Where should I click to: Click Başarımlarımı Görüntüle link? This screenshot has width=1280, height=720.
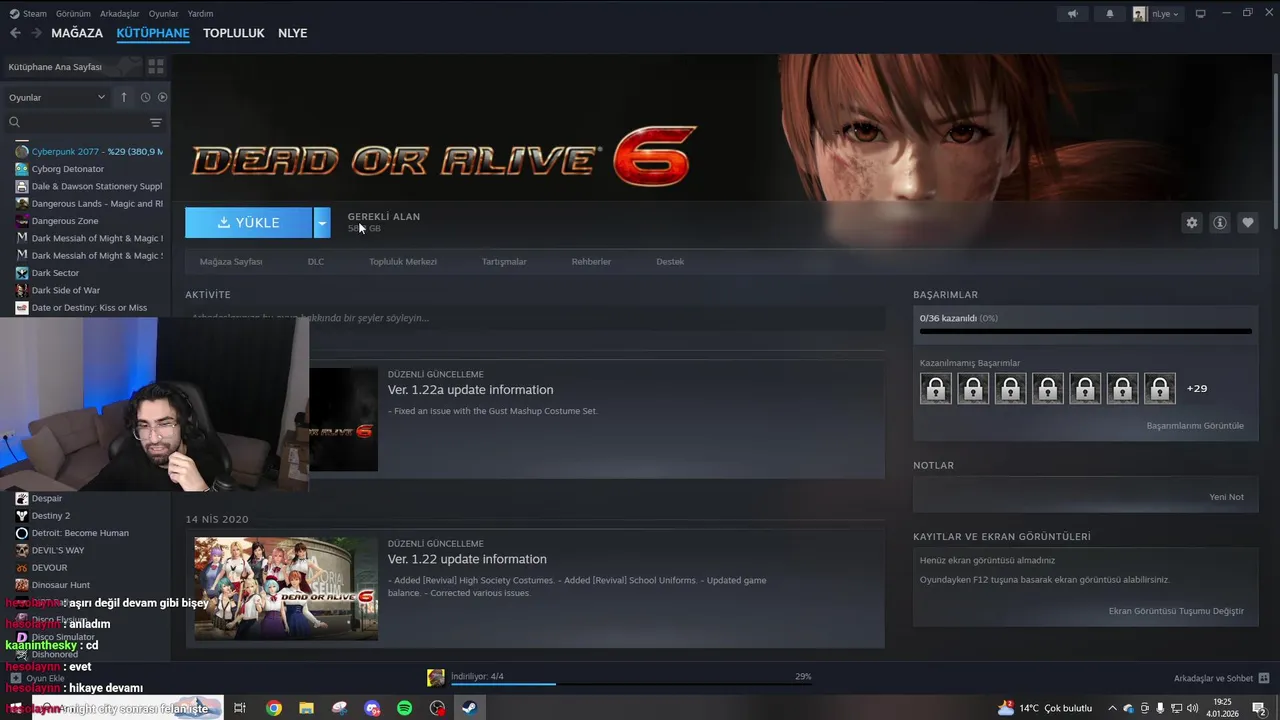tap(1195, 426)
